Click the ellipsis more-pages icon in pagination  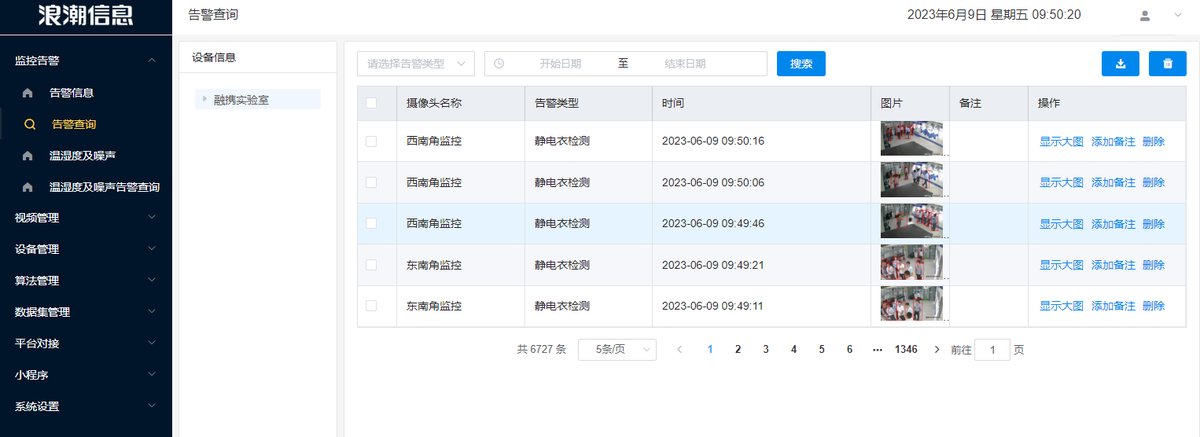[877, 349]
